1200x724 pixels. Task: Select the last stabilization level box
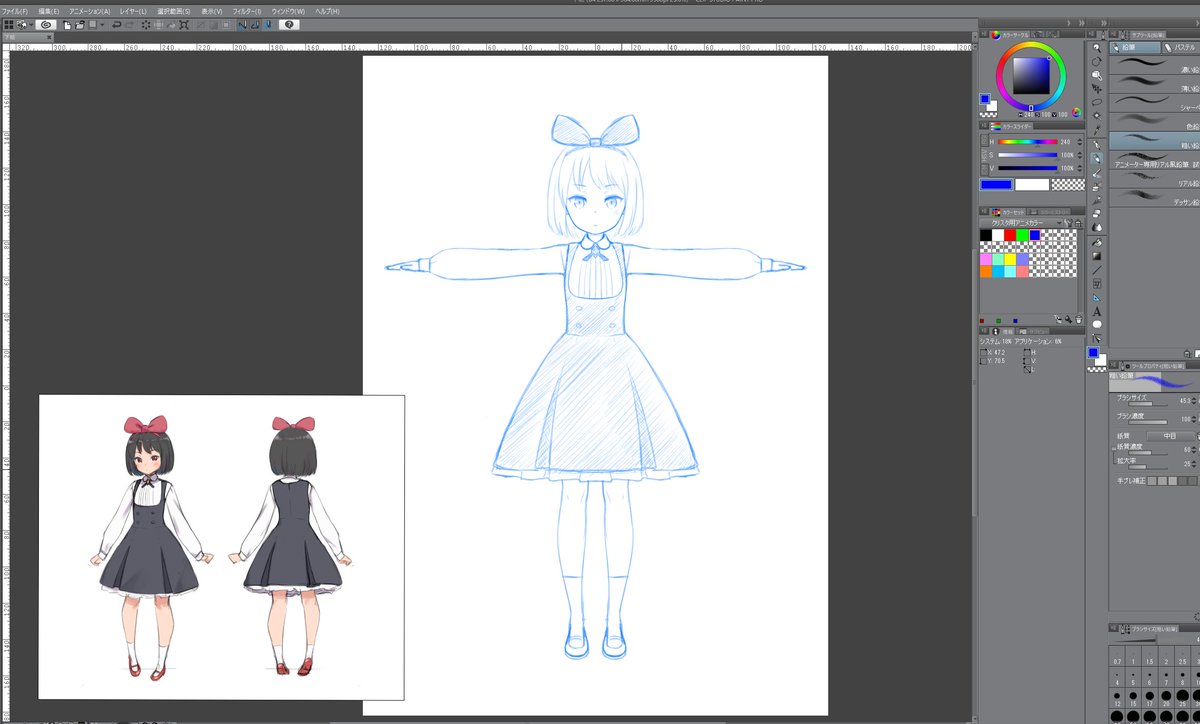1193,481
